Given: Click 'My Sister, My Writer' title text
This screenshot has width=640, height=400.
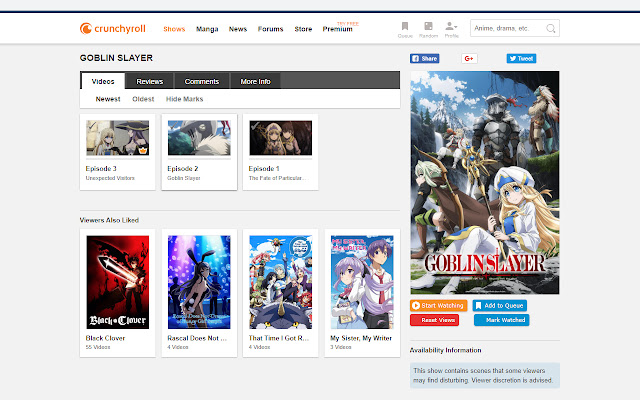Looking at the screenshot, I should tap(361, 338).
